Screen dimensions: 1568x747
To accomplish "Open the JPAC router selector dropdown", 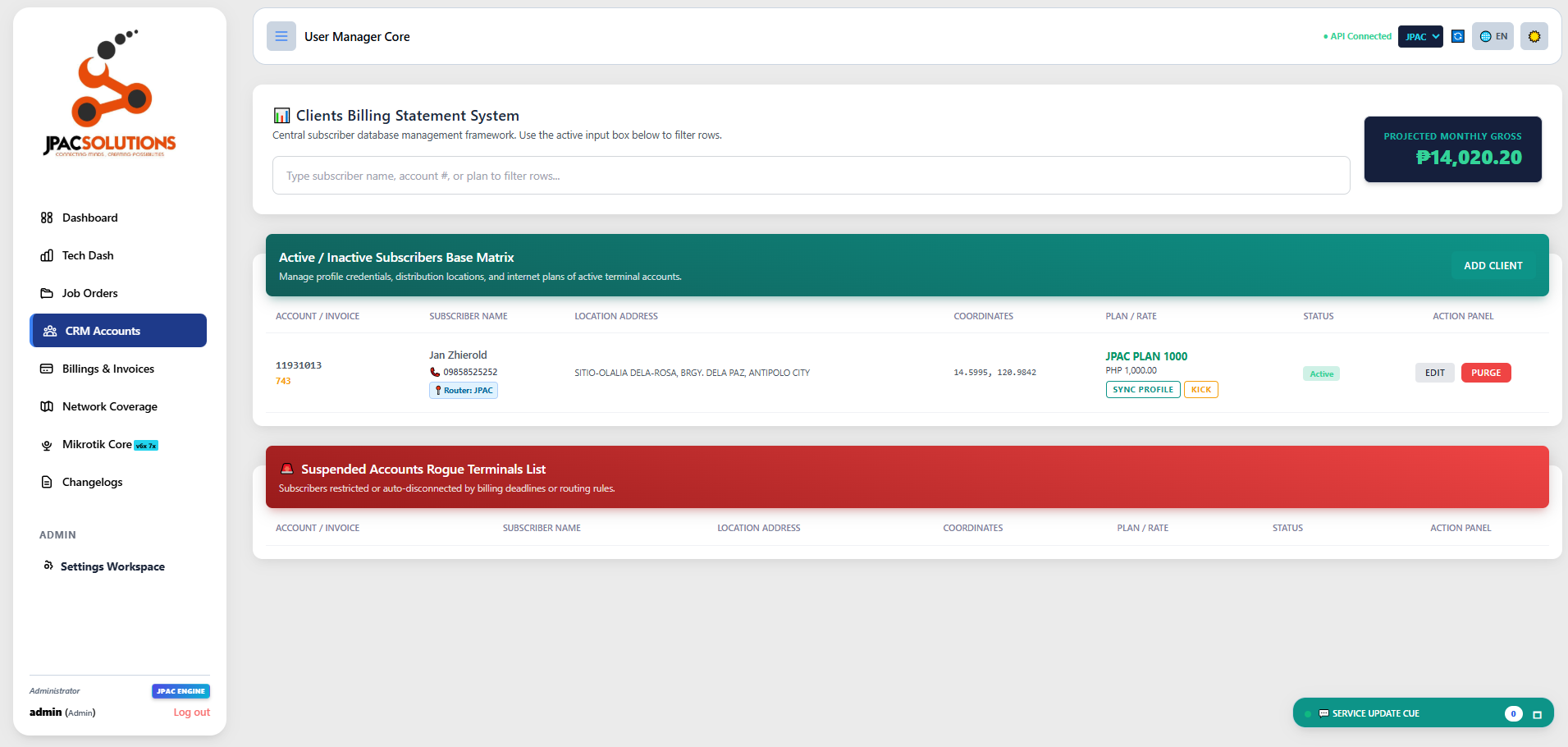I will click(1420, 36).
